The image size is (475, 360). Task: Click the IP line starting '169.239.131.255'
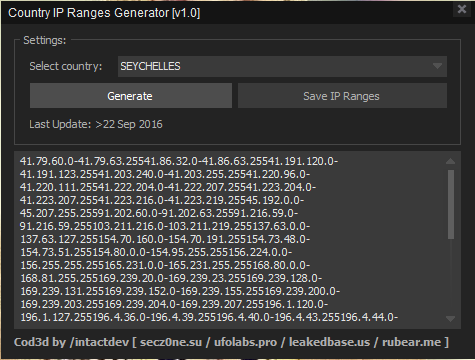[x=180, y=291]
